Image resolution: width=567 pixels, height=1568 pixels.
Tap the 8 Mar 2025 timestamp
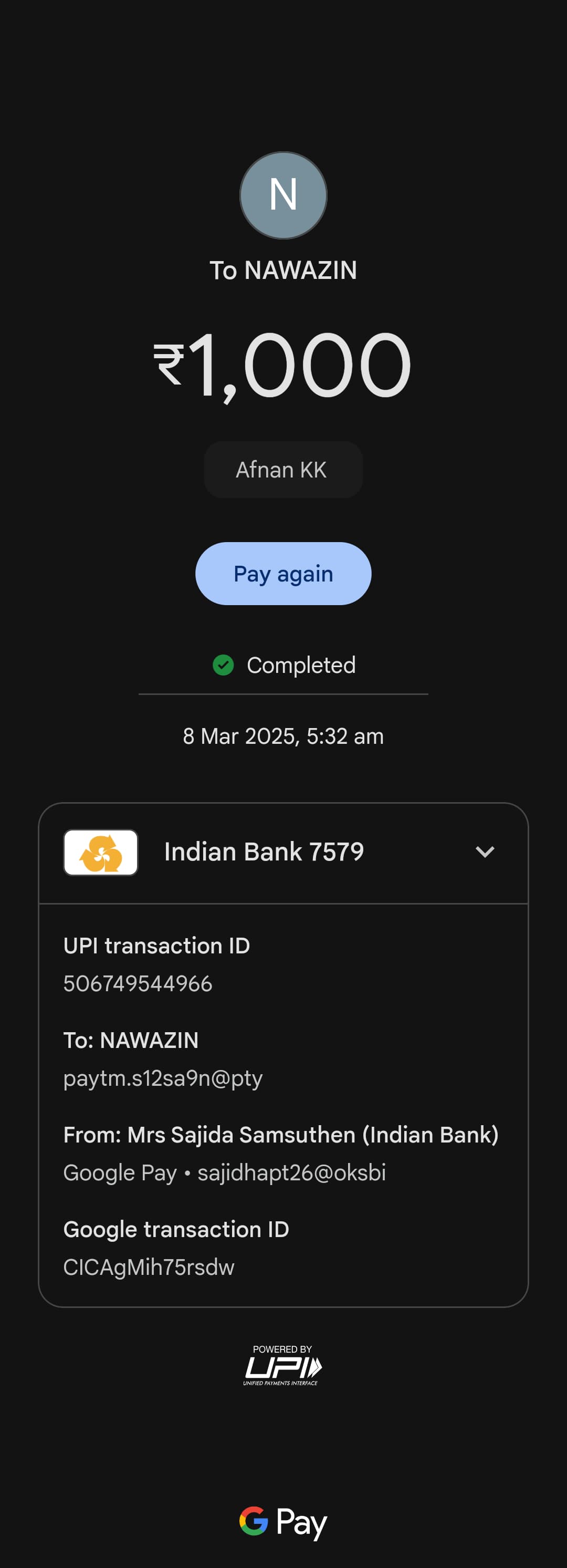click(283, 736)
